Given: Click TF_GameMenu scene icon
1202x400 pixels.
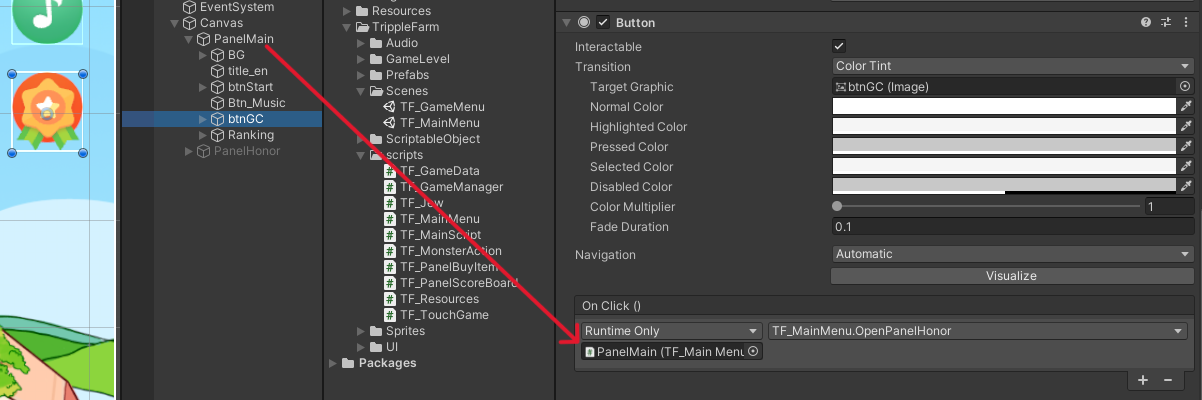Looking at the screenshot, I should pos(390,107).
